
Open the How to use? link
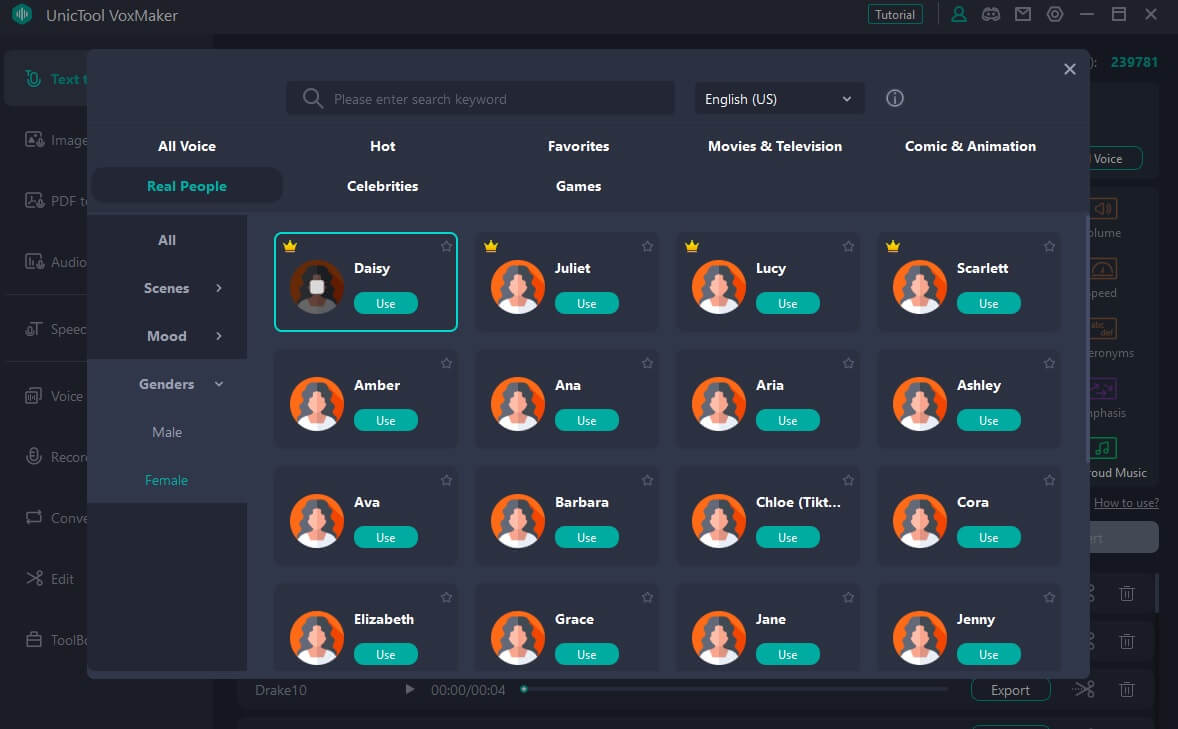tap(1126, 503)
